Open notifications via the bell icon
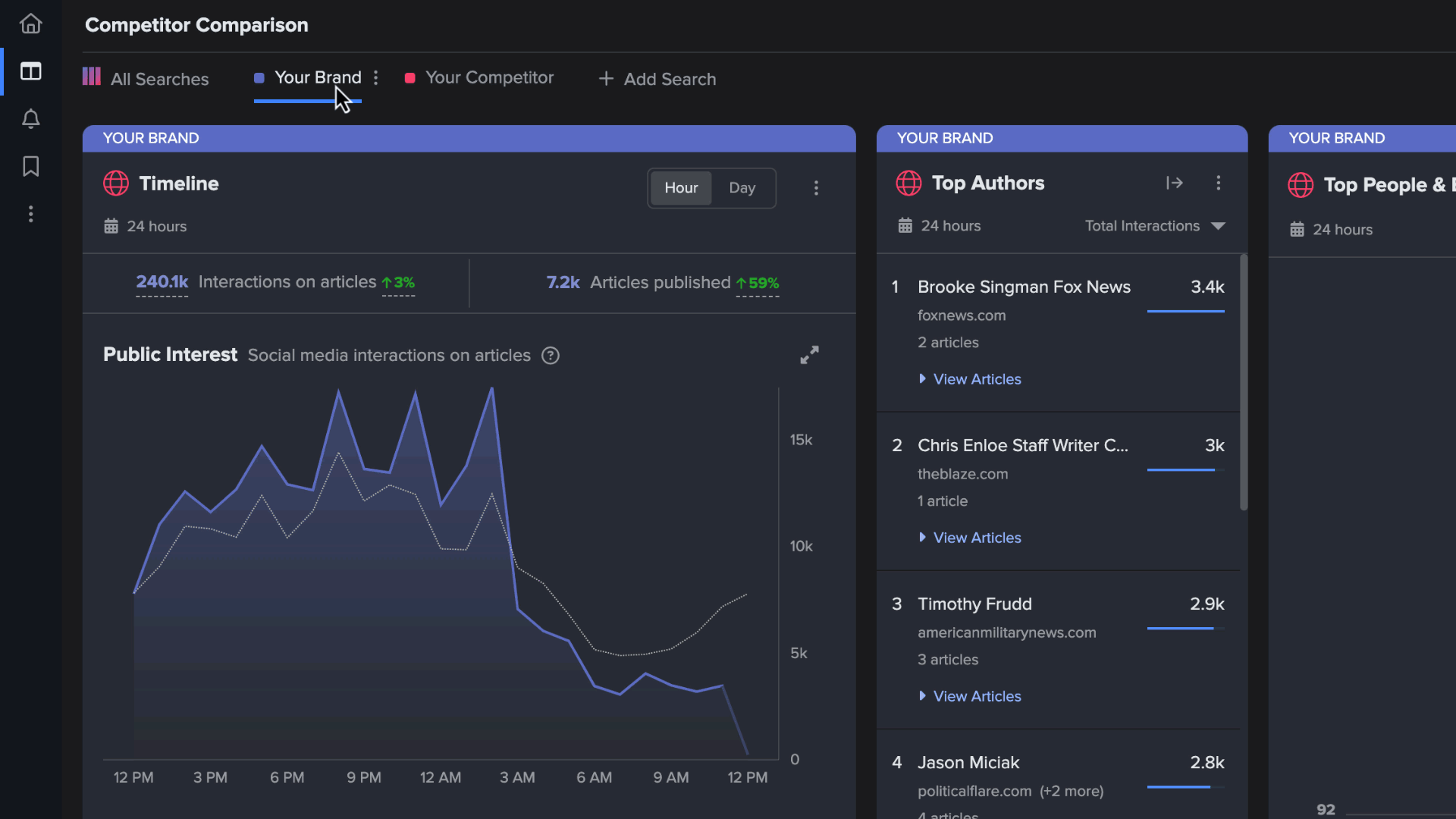1456x819 pixels. tap(30, 118)
